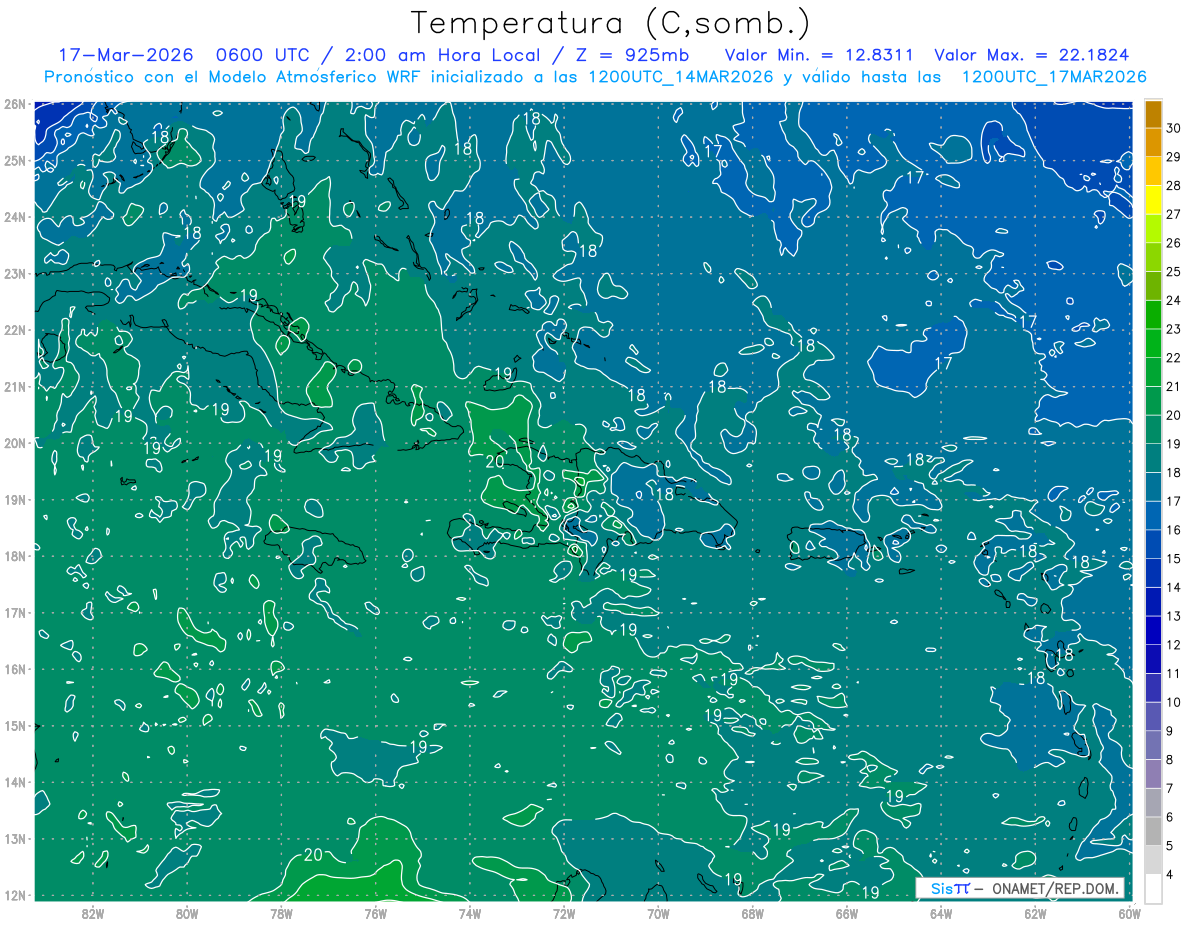Click longitude axis label "74W"

tap(469, 913)
